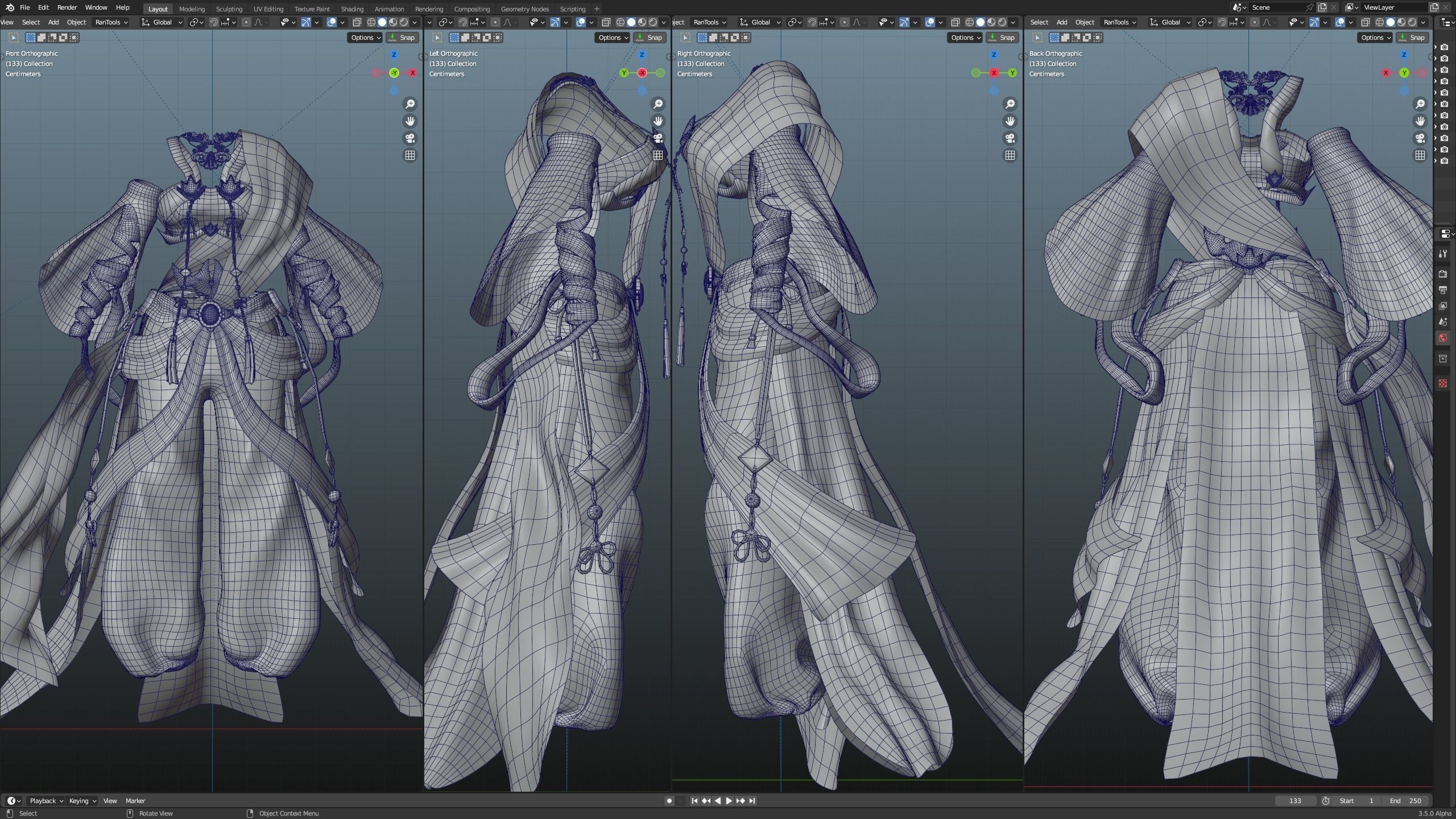Choose Extend selection mode in Front Orthographic viewport
Screen dimensions: 1456x819
42,38
